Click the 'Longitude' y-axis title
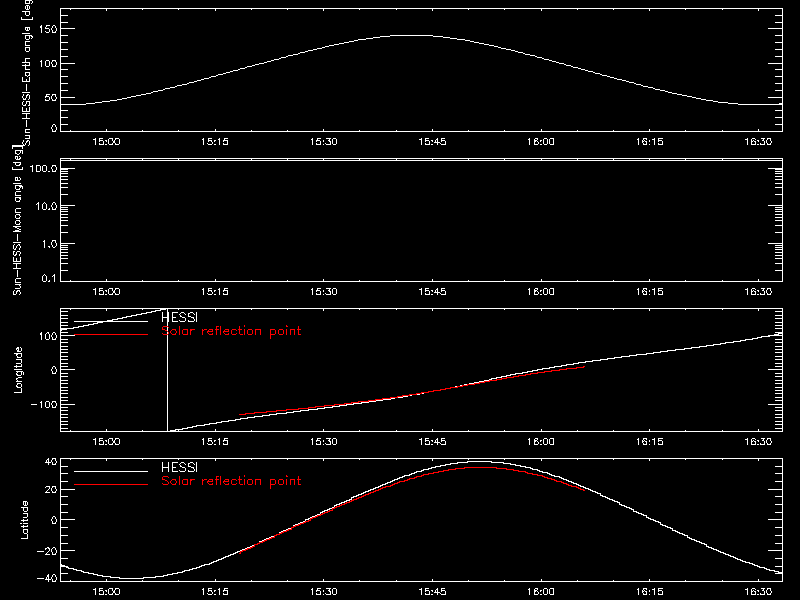 pyautogui.click(x=18, y=370)
